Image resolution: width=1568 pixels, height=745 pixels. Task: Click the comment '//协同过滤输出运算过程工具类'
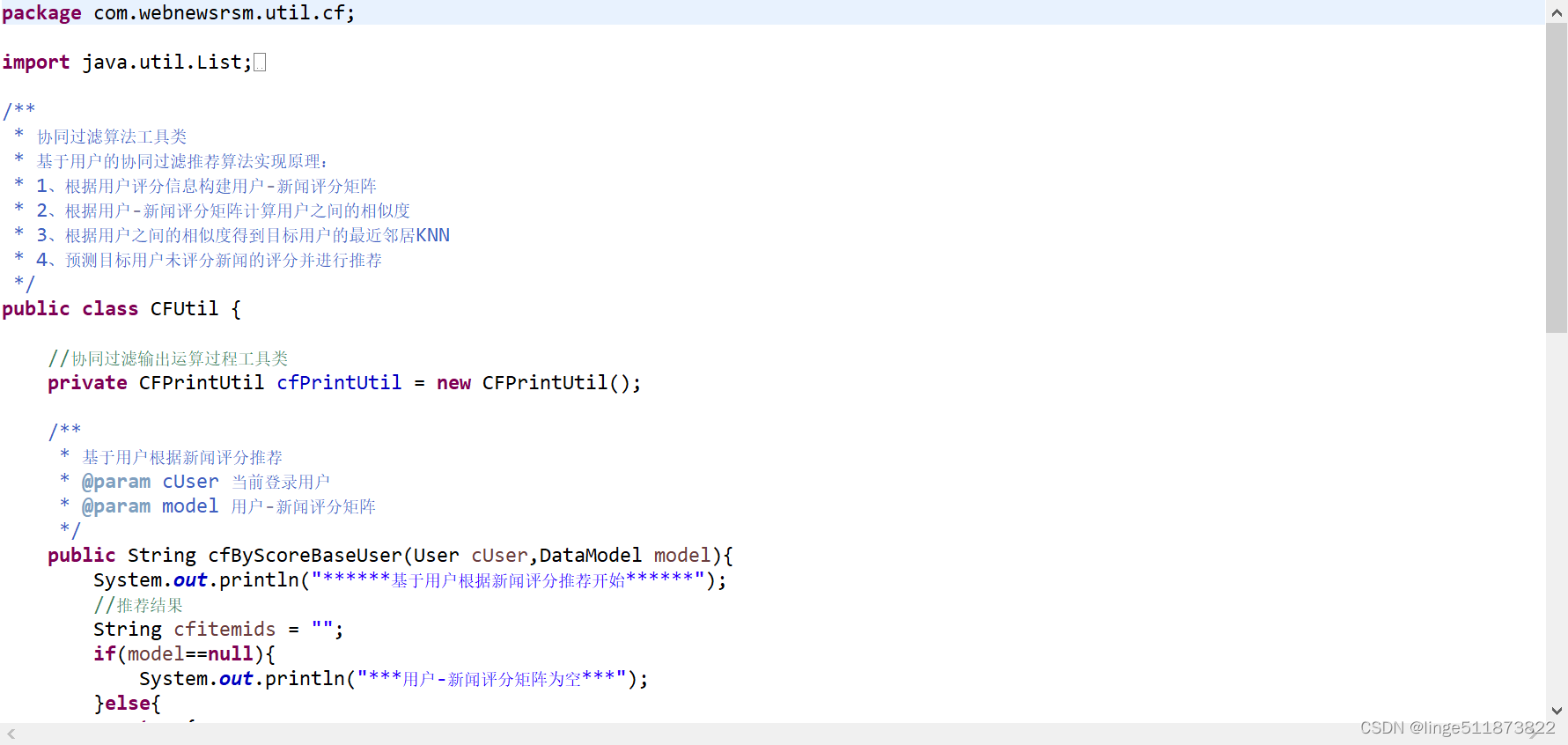[168, 358]
